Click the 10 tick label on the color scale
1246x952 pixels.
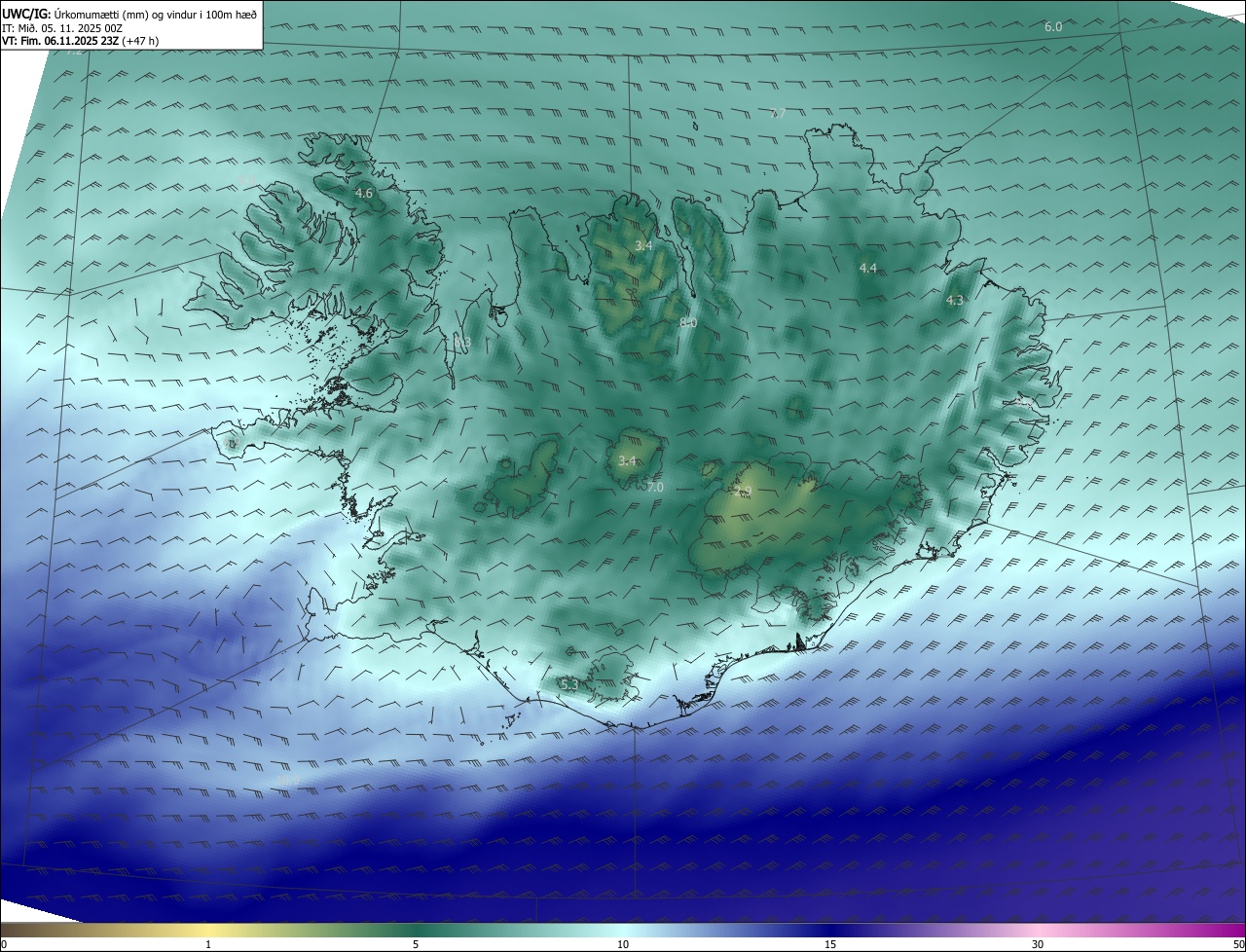[623, 944]
